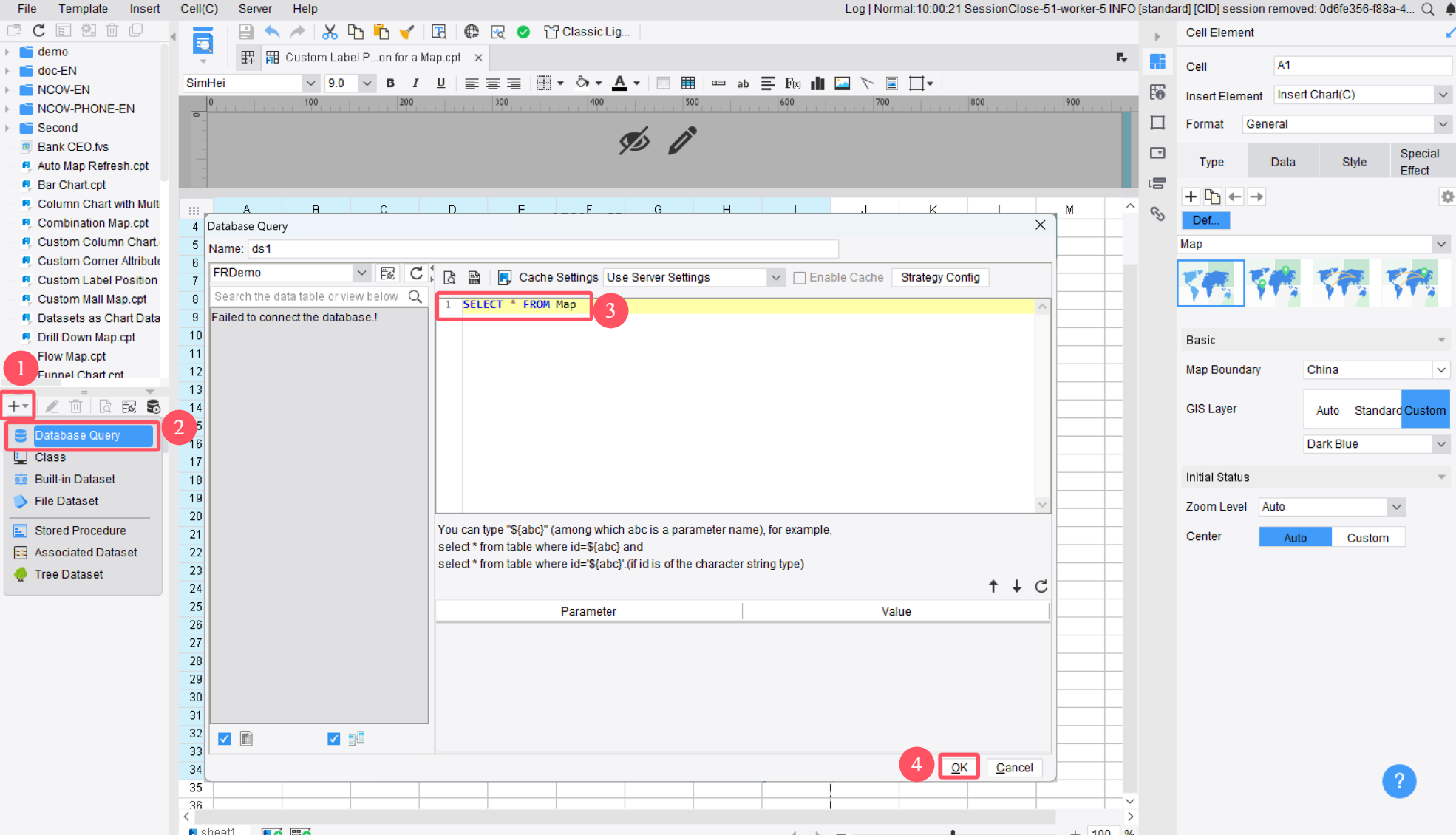
Task: Open the Map Boundary China dropdown
Action: coord(1440,369)
